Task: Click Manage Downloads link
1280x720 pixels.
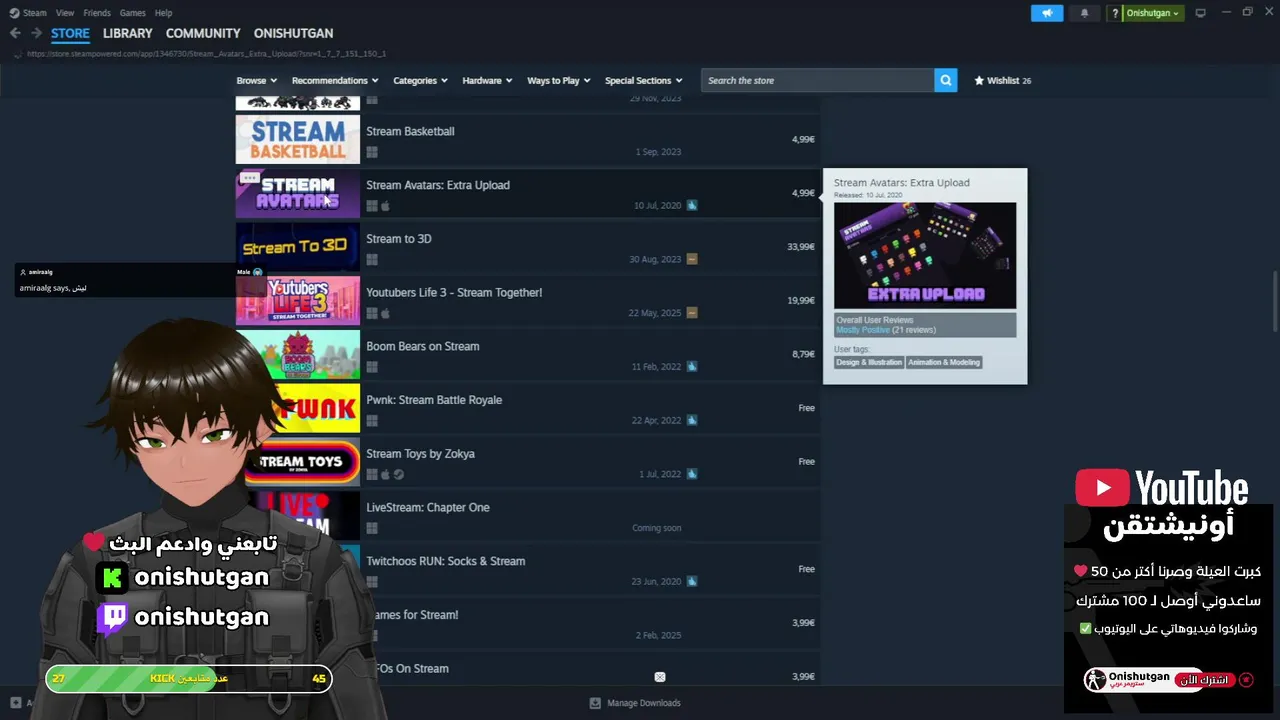Action: 643,703
